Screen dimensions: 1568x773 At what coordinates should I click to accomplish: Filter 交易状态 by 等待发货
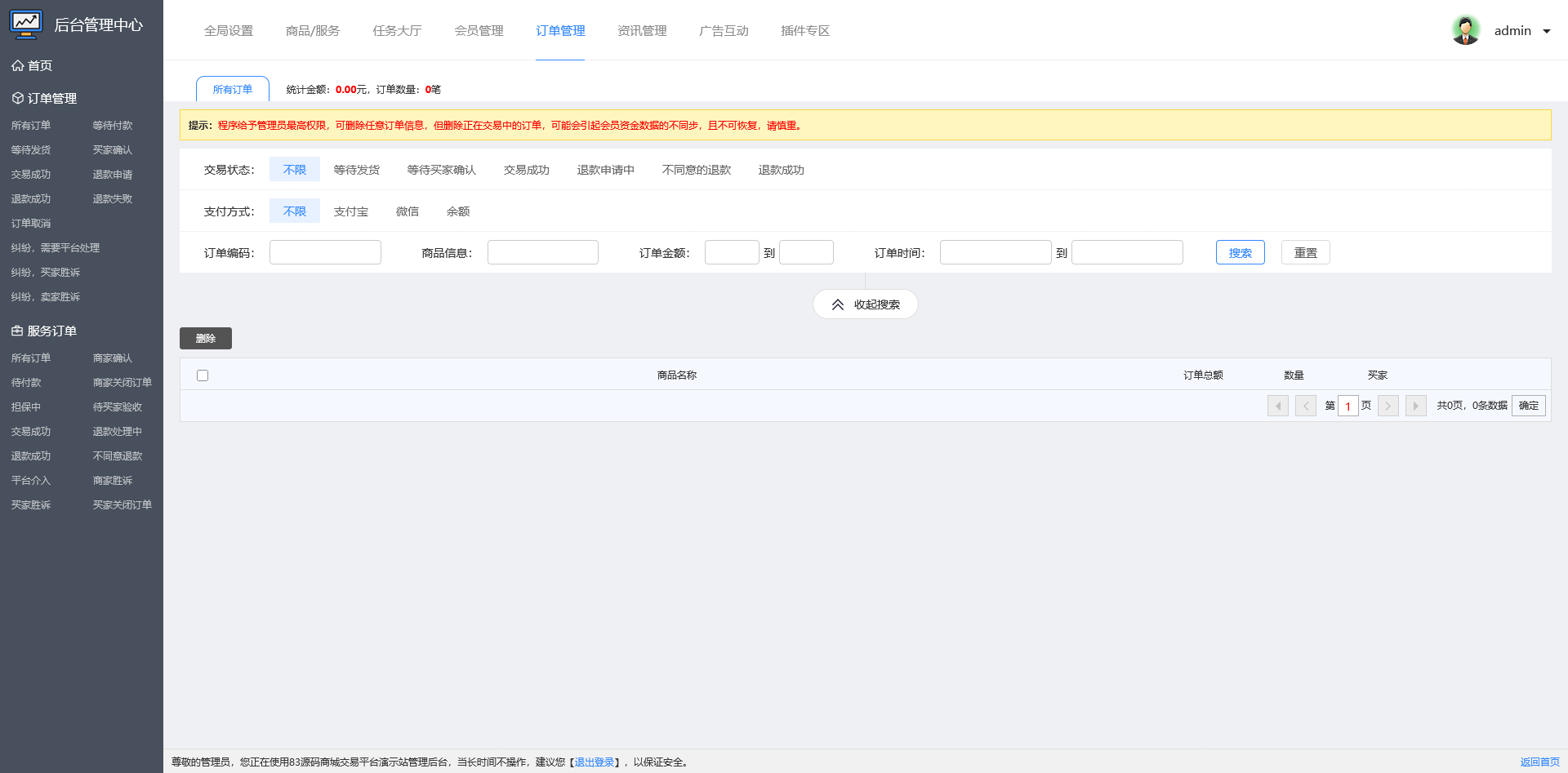coord(357,170)
